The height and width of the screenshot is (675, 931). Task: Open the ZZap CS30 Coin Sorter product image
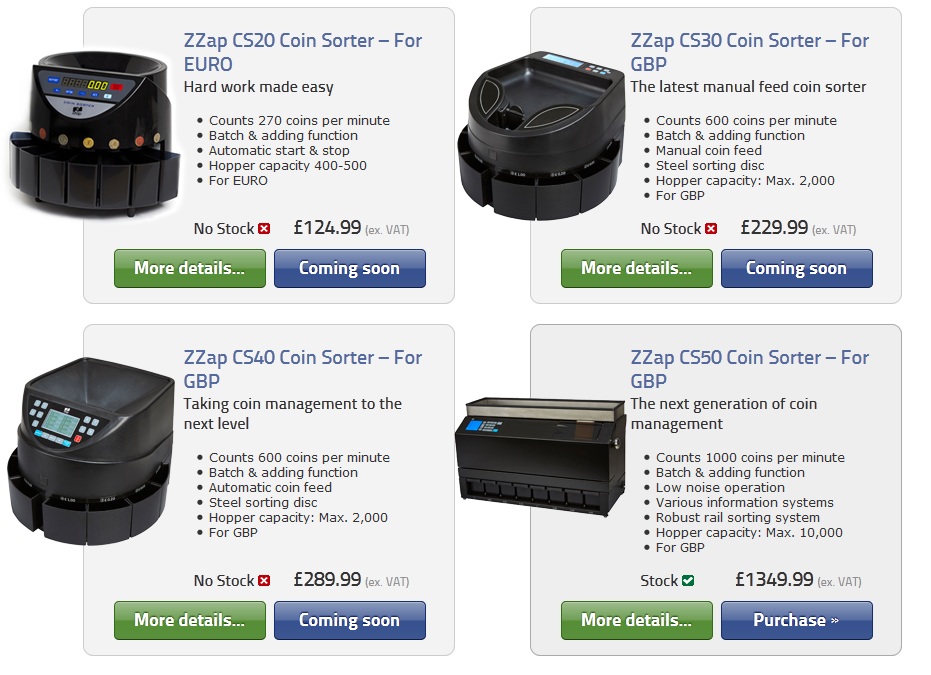[x=541, y=135]
